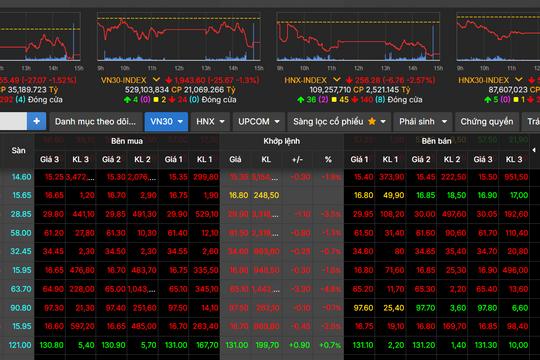
Task: Open the Danh mục theo dõi tab
Action: pos(95,122)
